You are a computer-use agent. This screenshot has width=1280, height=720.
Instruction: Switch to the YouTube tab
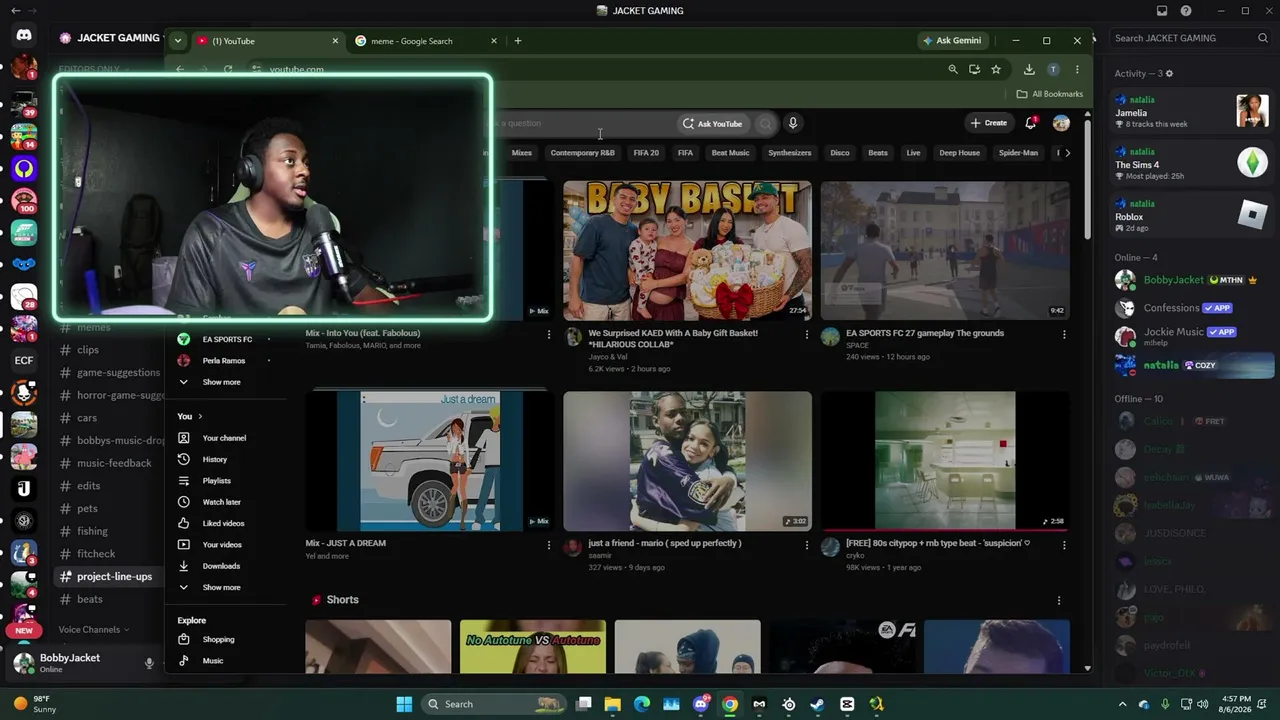(x=268, y=41)
